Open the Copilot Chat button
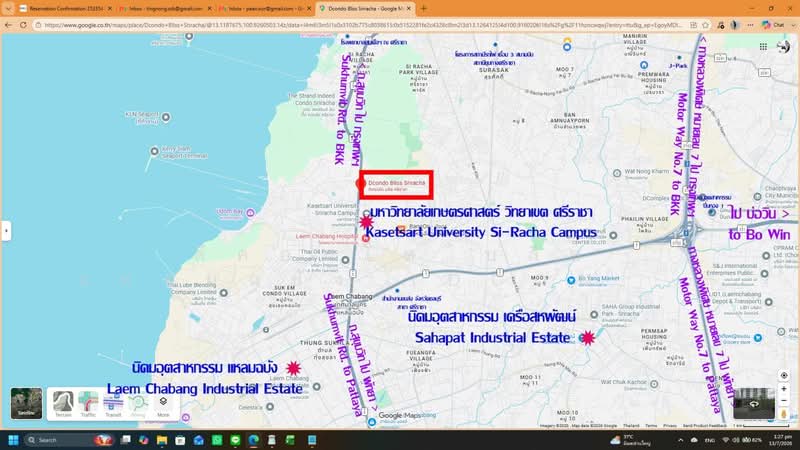The width and height of the screenshot is (800, 450). pos(773,25)
